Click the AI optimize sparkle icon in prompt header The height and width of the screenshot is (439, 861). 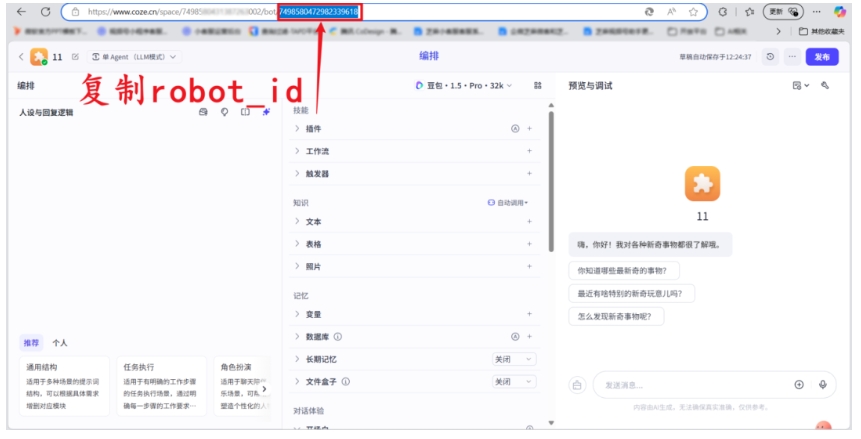click(266, 112)
